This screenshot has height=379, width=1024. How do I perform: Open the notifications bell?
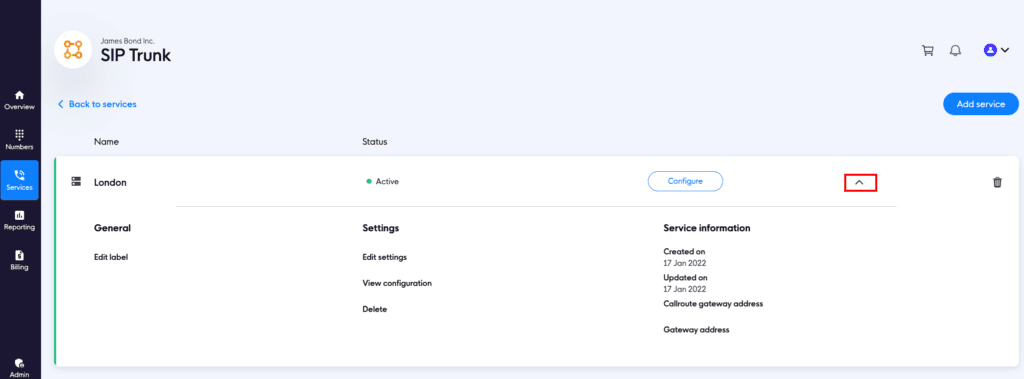point(955,50)
